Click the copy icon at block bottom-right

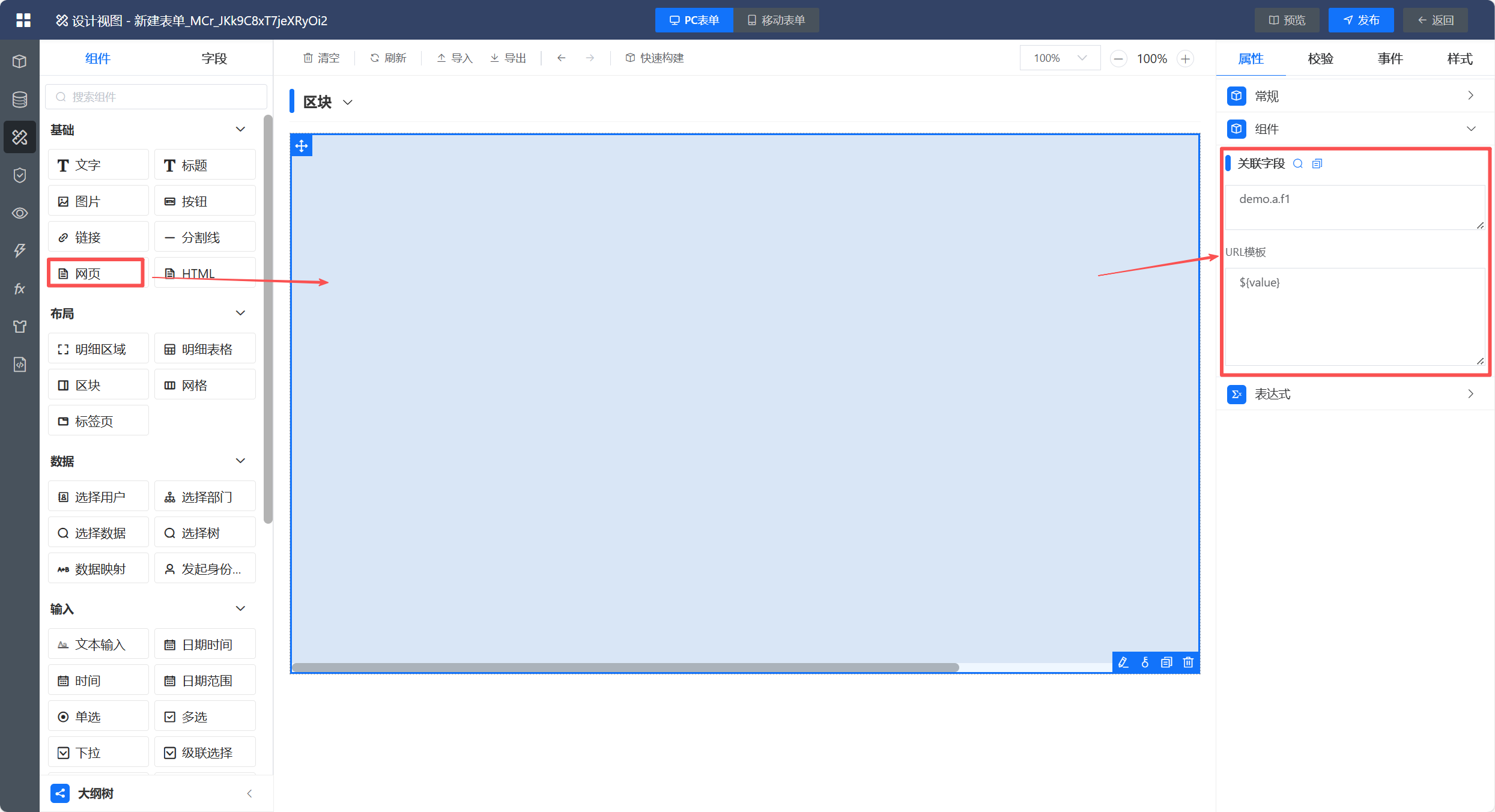(1166, 662)
